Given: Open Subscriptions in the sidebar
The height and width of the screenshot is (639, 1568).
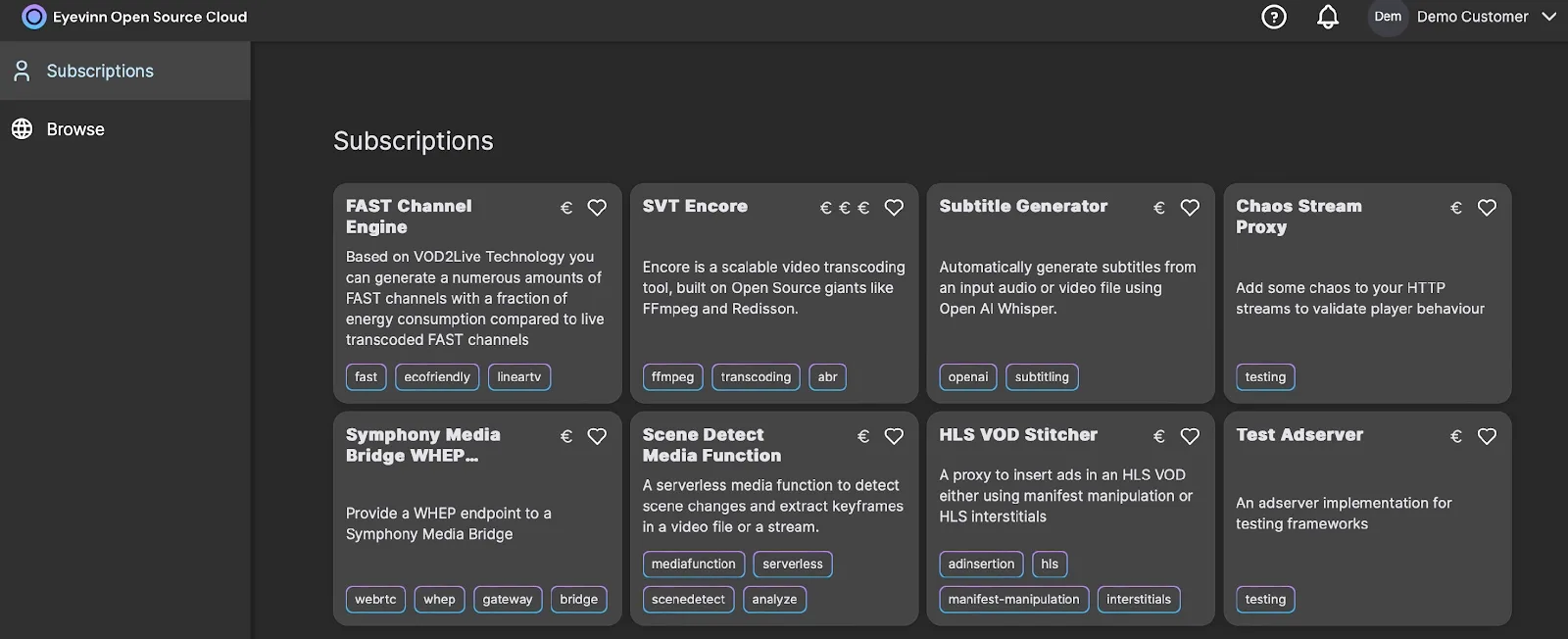Looking at the screenshot, I should tap(125, 71).
